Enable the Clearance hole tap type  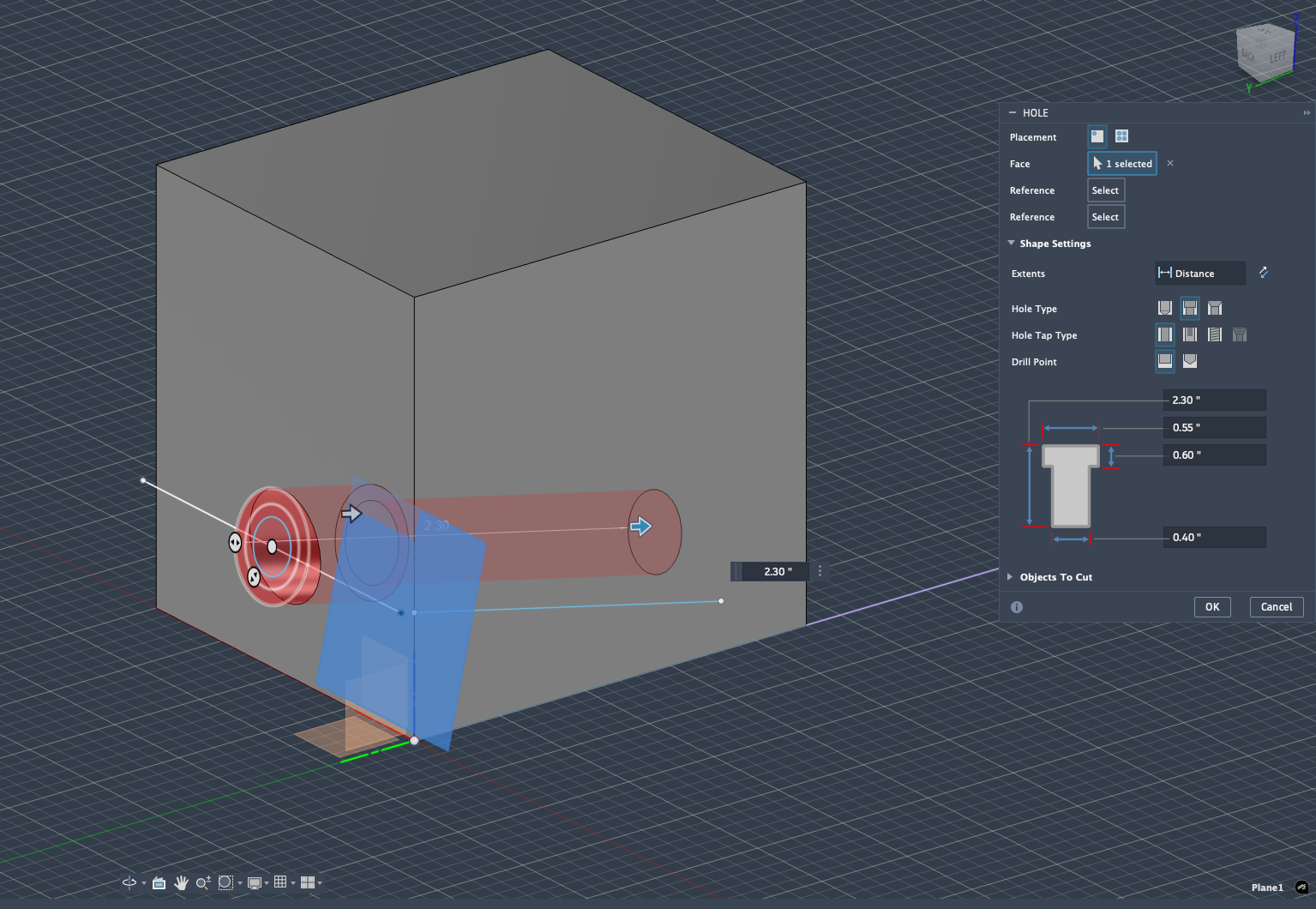(x=1190, y=334)
